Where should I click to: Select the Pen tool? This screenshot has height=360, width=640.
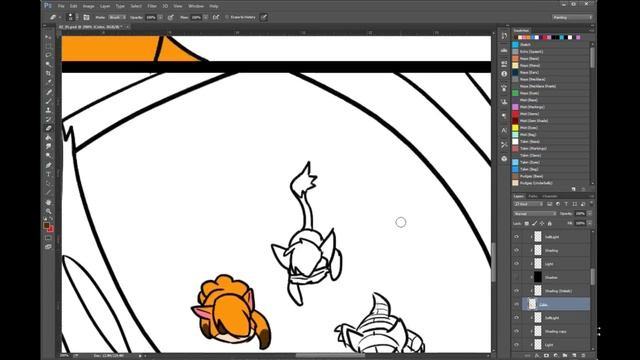click(49, 165)
